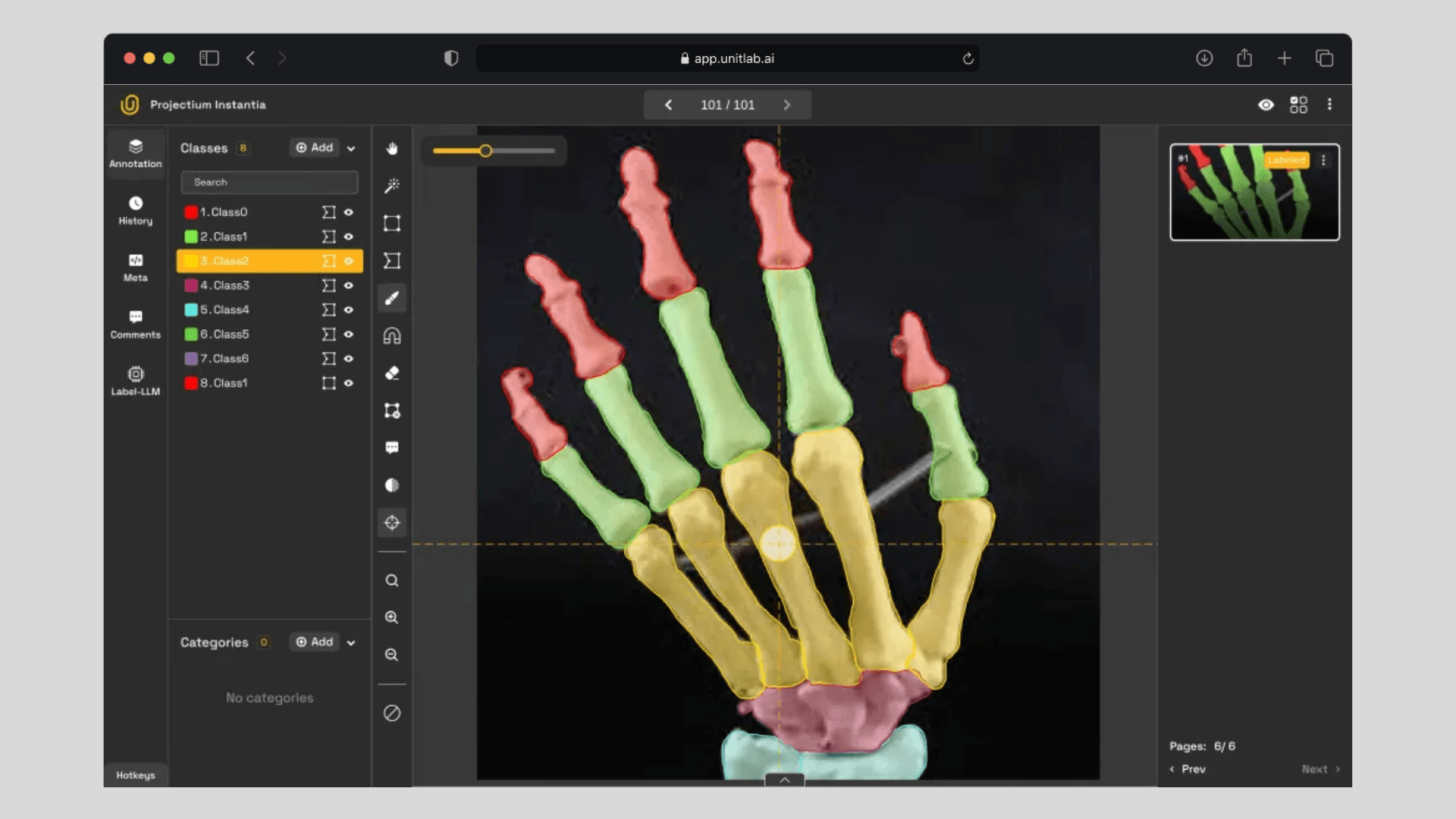
Task: Open the Categories dropdown arrow
Action: click(x=350, y=642)
